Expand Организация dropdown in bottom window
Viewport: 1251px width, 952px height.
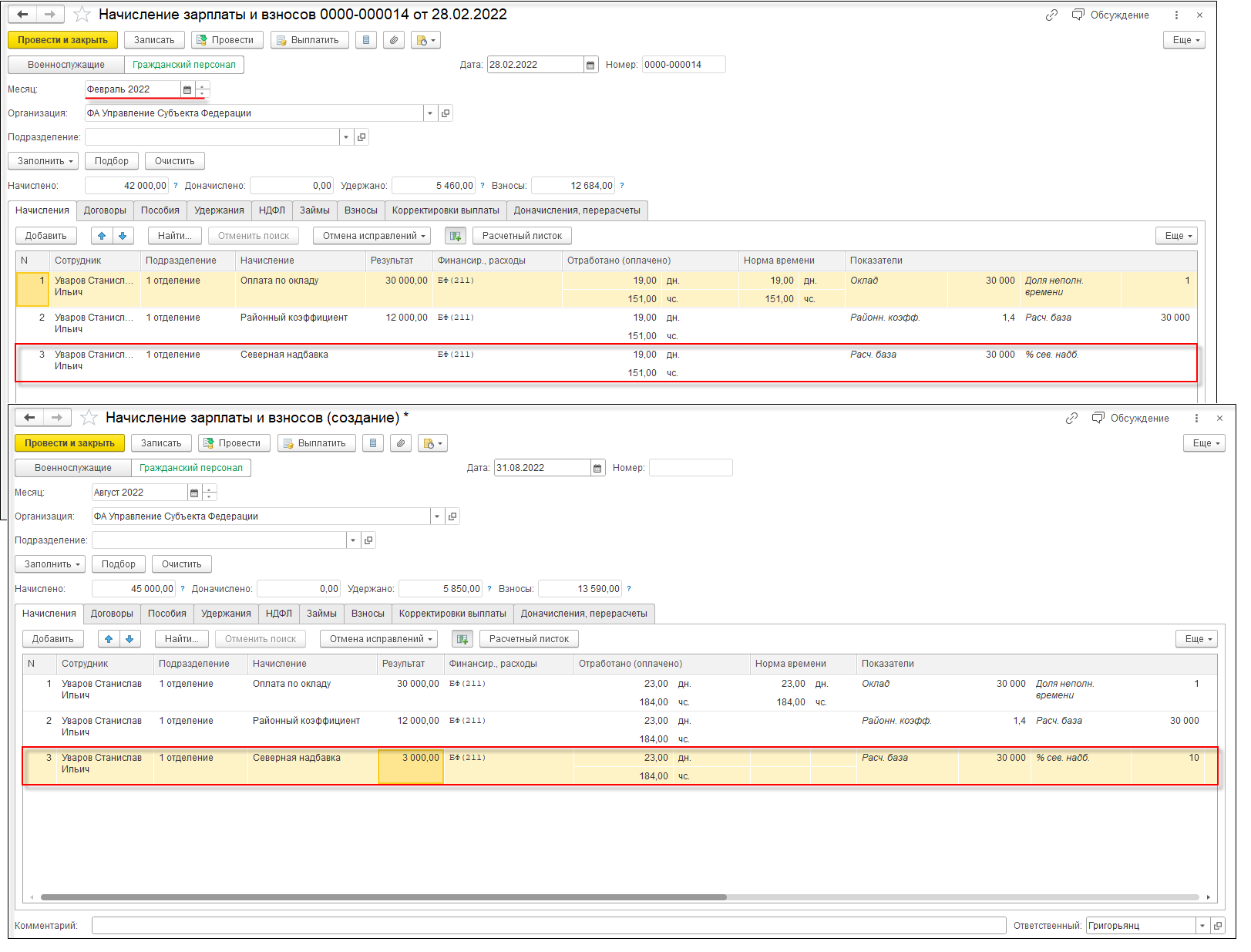(x=437, y=516)
